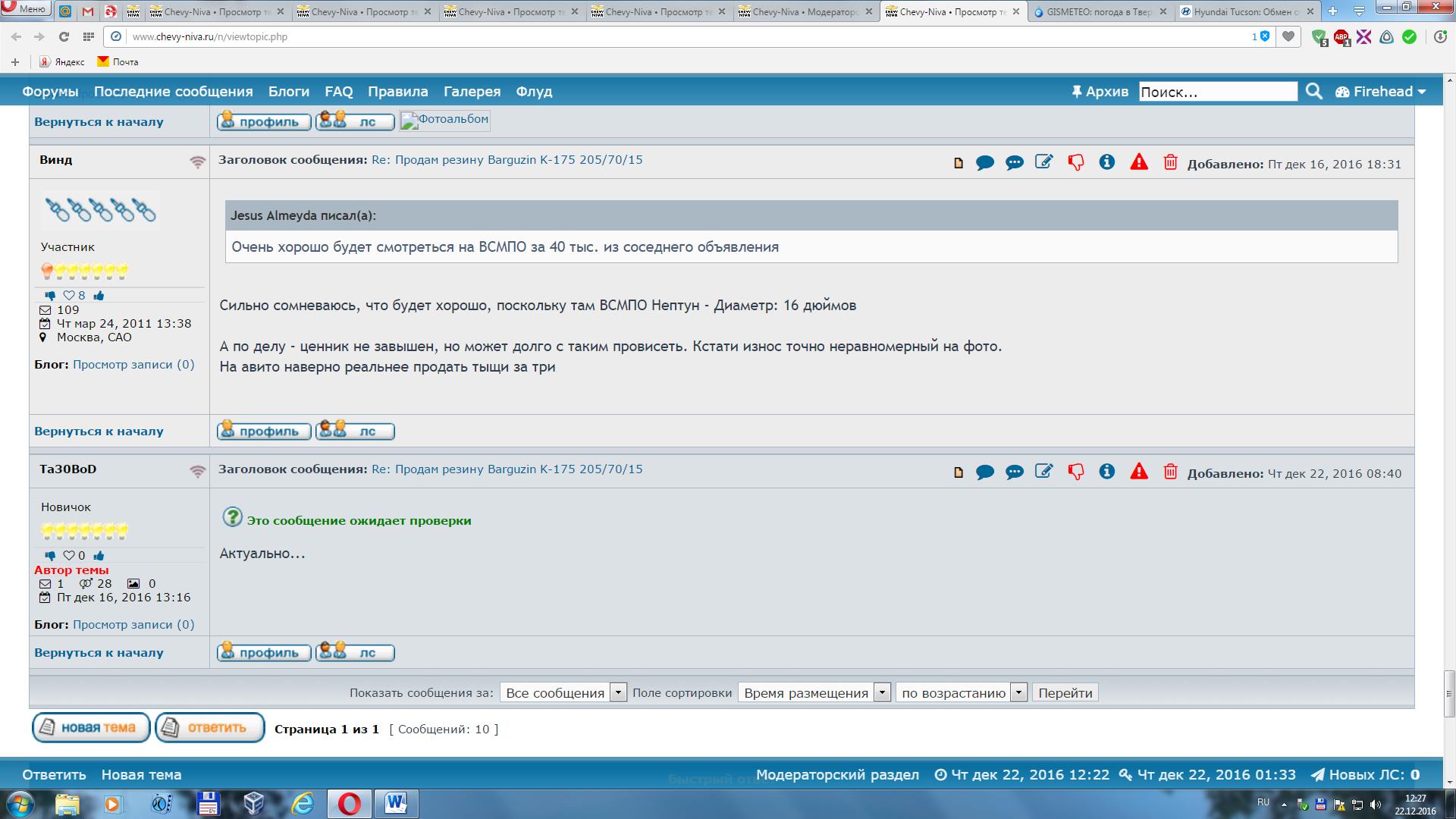Viewport: 1456px width, 819px height.
Task: Expand the 'Время размещения' sort field dropdown
Action: (x=814, y=692)
